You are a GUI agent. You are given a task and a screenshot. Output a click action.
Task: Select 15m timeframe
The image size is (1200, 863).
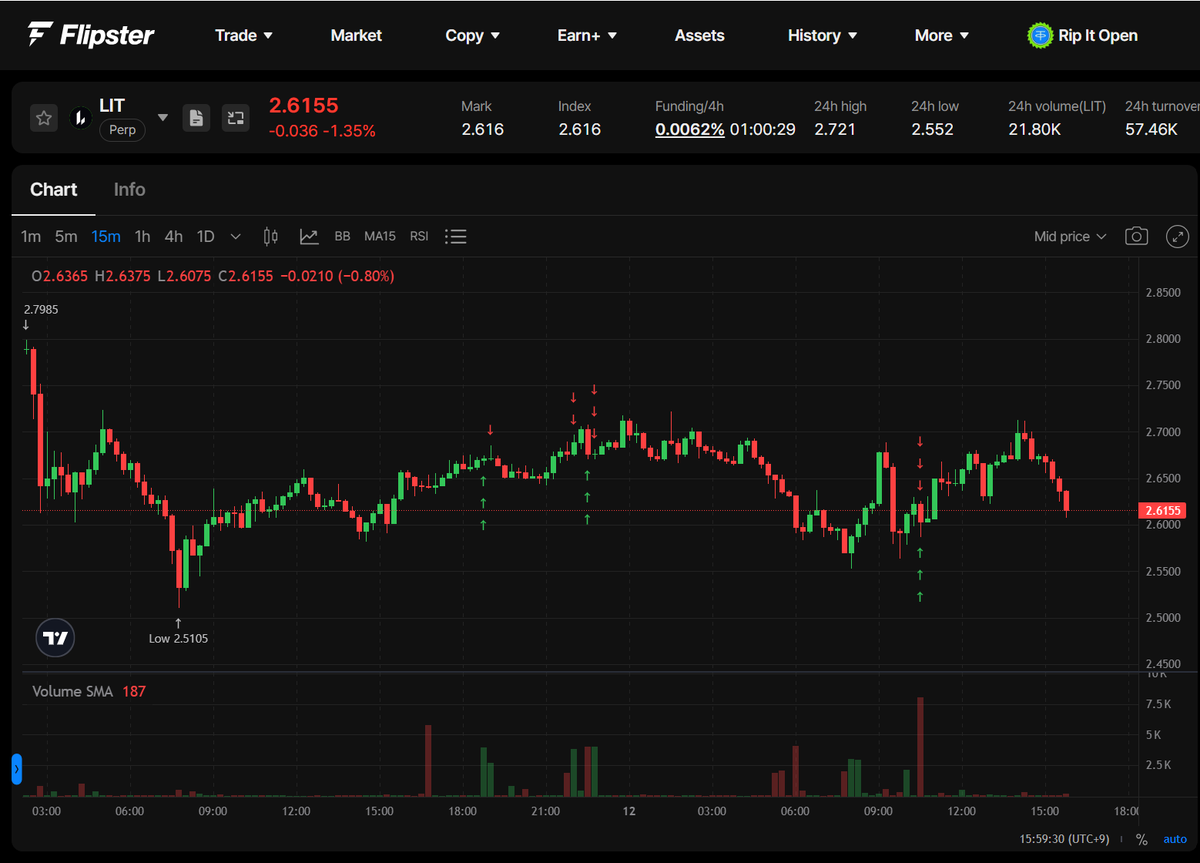click(106, 237)
